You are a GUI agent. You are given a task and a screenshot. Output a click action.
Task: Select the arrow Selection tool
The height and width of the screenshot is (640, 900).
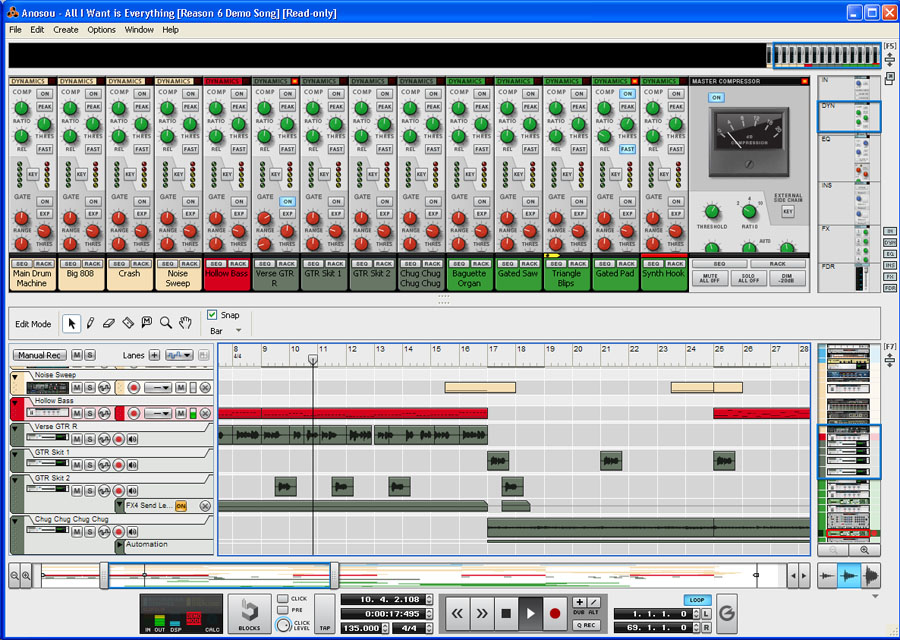(x=71, y=324)
